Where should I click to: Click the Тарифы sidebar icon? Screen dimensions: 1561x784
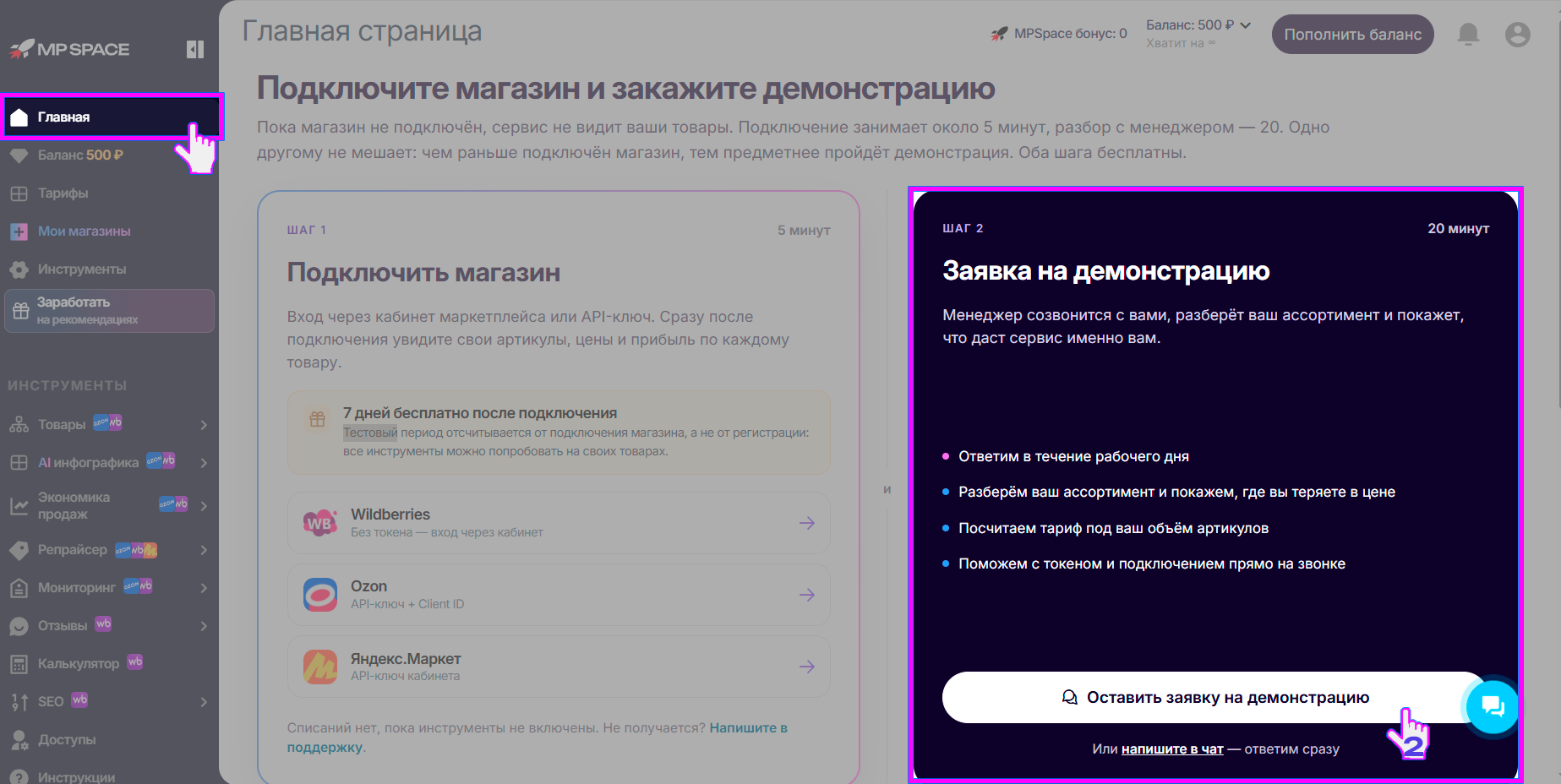pos(19,193)
